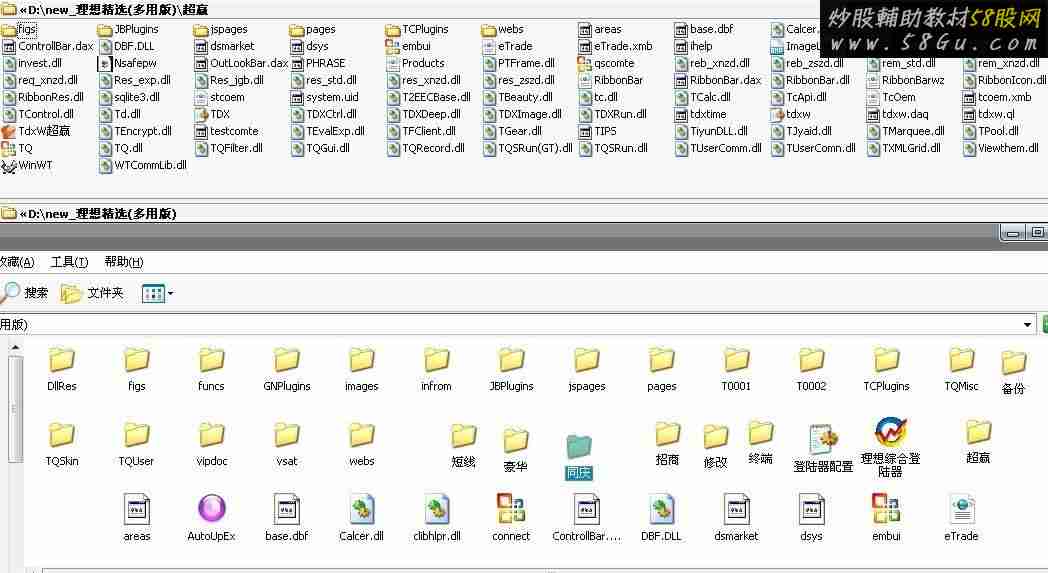The image size is (1048, 573).
Task: Expand the address bar dropdown arrow
Action: [x=1027, y=325]
